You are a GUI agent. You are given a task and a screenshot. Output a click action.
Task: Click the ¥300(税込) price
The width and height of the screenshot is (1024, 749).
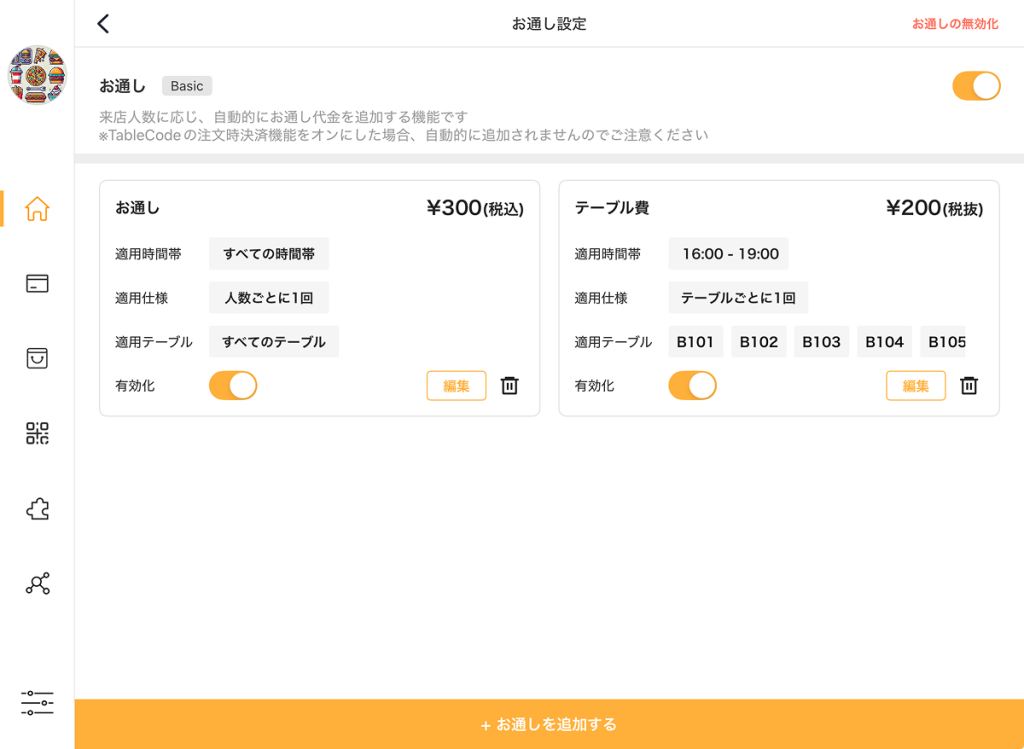coord(475,208)
